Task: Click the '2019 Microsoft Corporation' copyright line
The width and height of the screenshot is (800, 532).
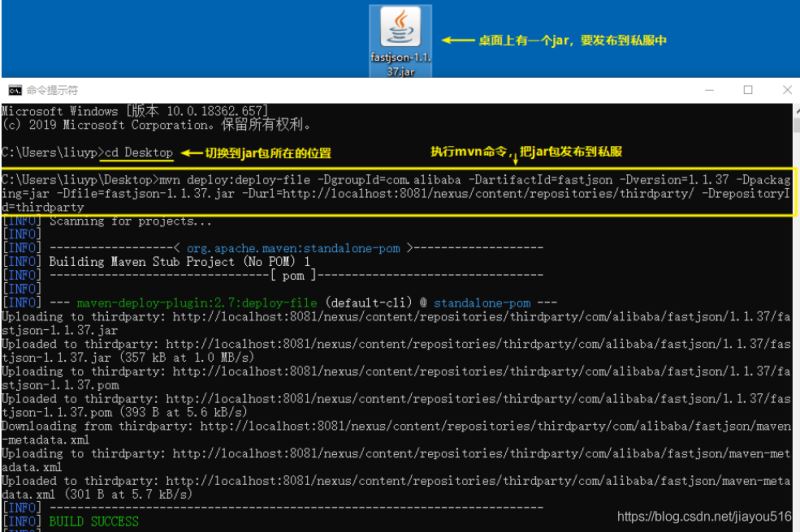Action: pyautogui.click(x=156, y=124)
